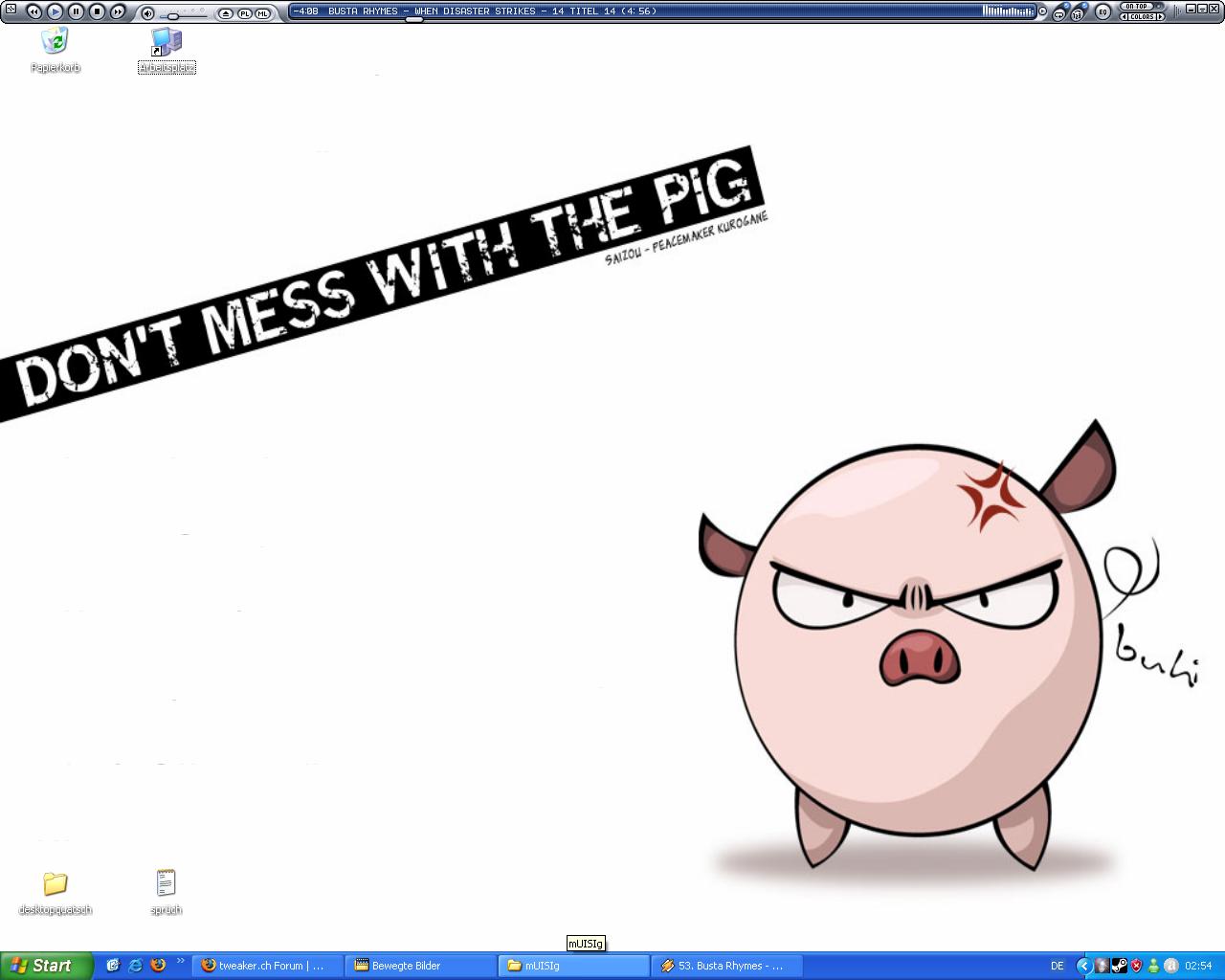
Task: Toggle the Winamp playlist PL button
Action: click(244, 13)
